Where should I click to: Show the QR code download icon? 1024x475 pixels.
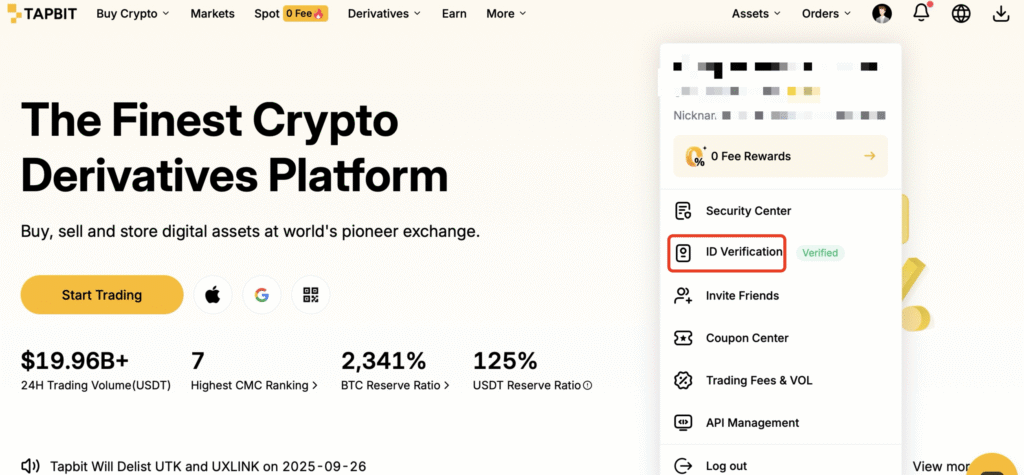311,295
